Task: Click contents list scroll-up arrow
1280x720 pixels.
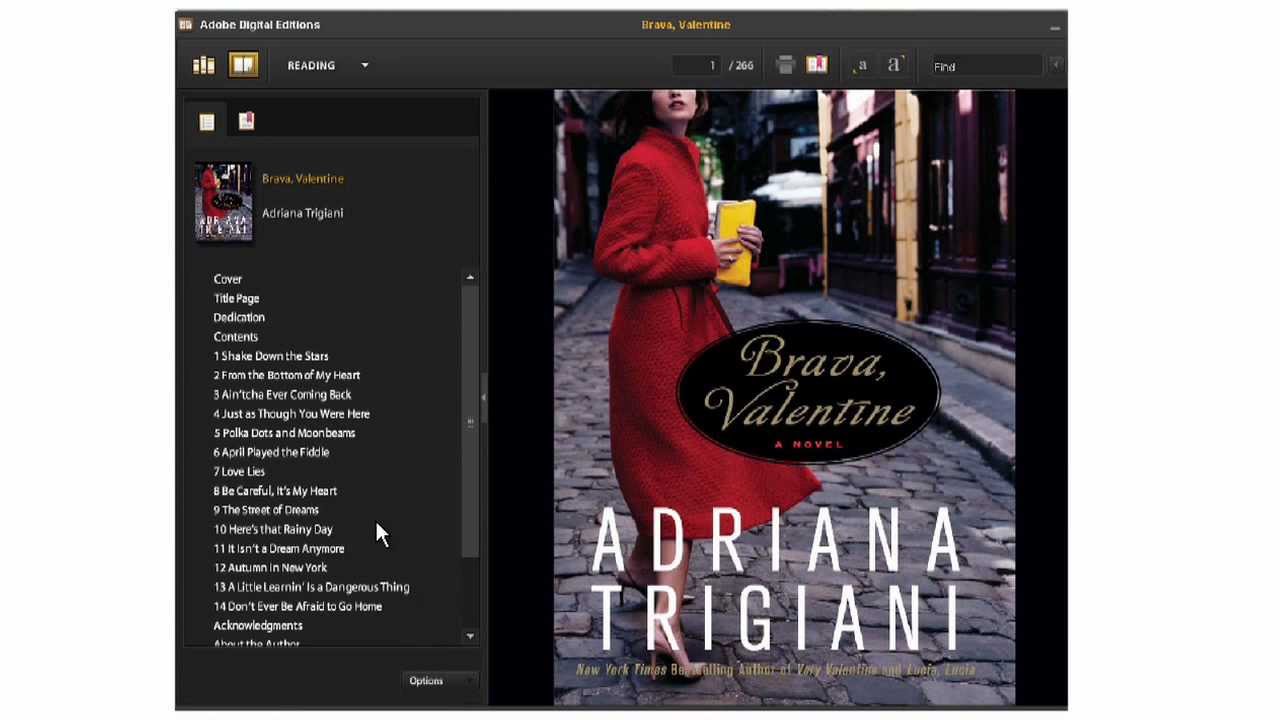Action: [470, 277]
